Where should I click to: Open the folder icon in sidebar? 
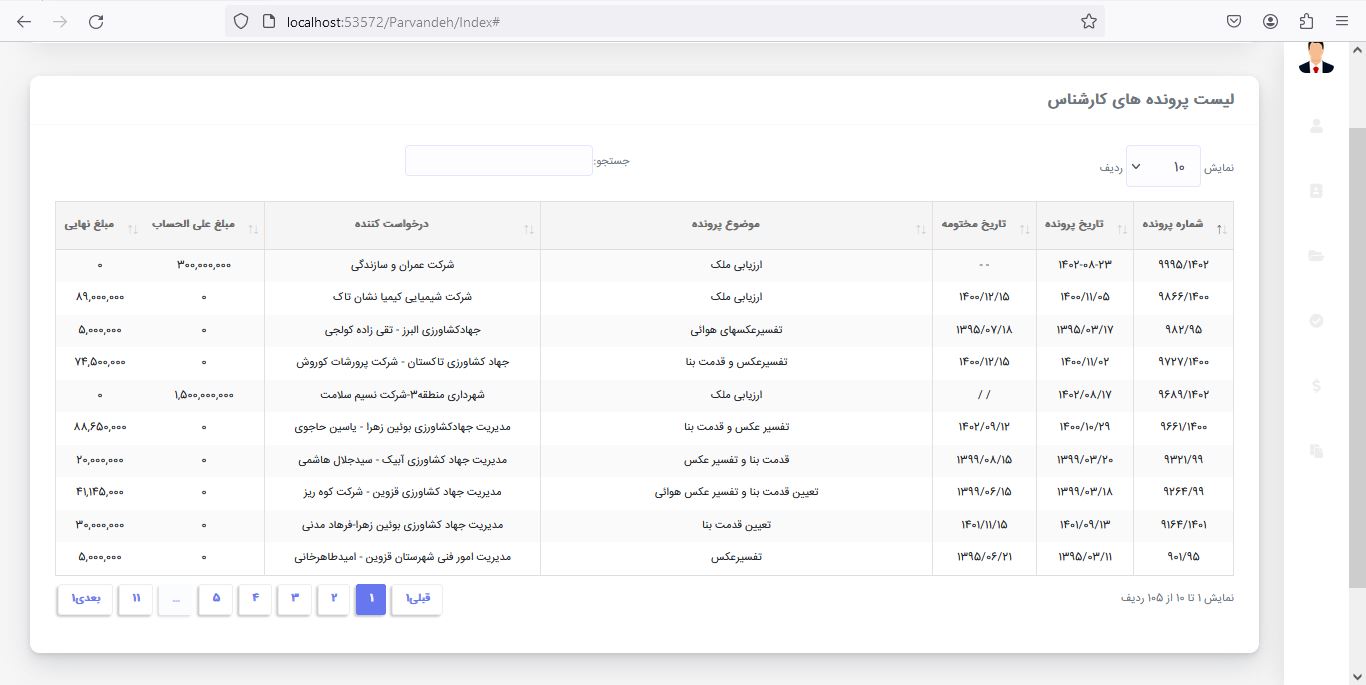coord(1316,256)
